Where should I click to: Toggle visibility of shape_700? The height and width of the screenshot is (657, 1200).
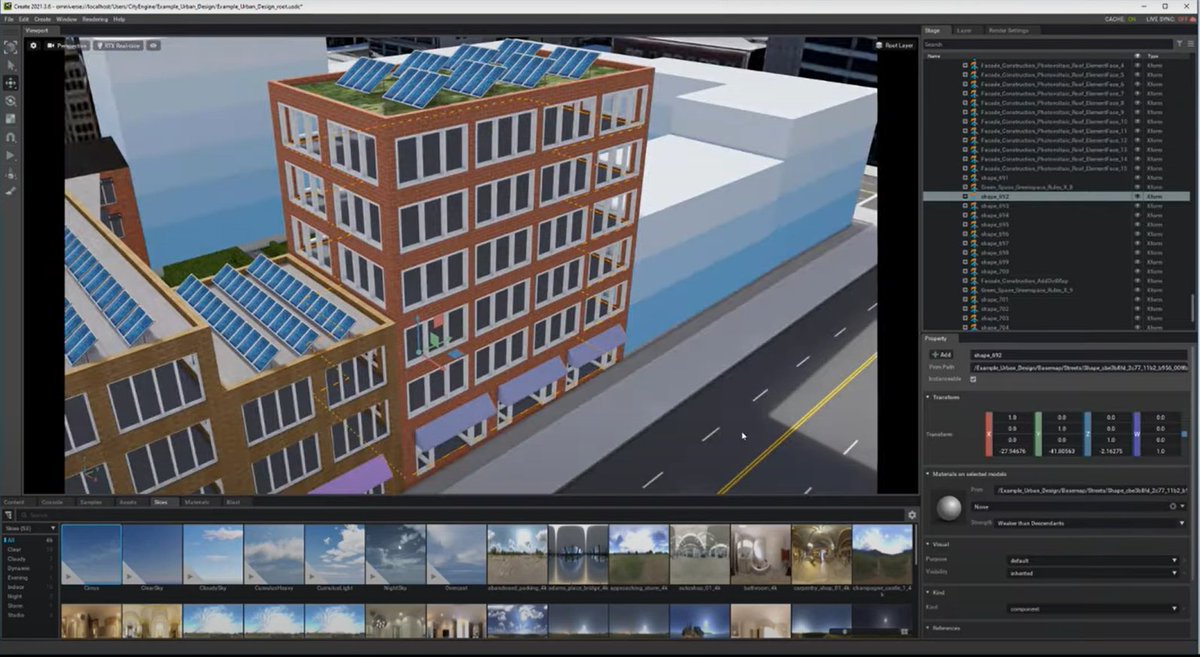1137,271
